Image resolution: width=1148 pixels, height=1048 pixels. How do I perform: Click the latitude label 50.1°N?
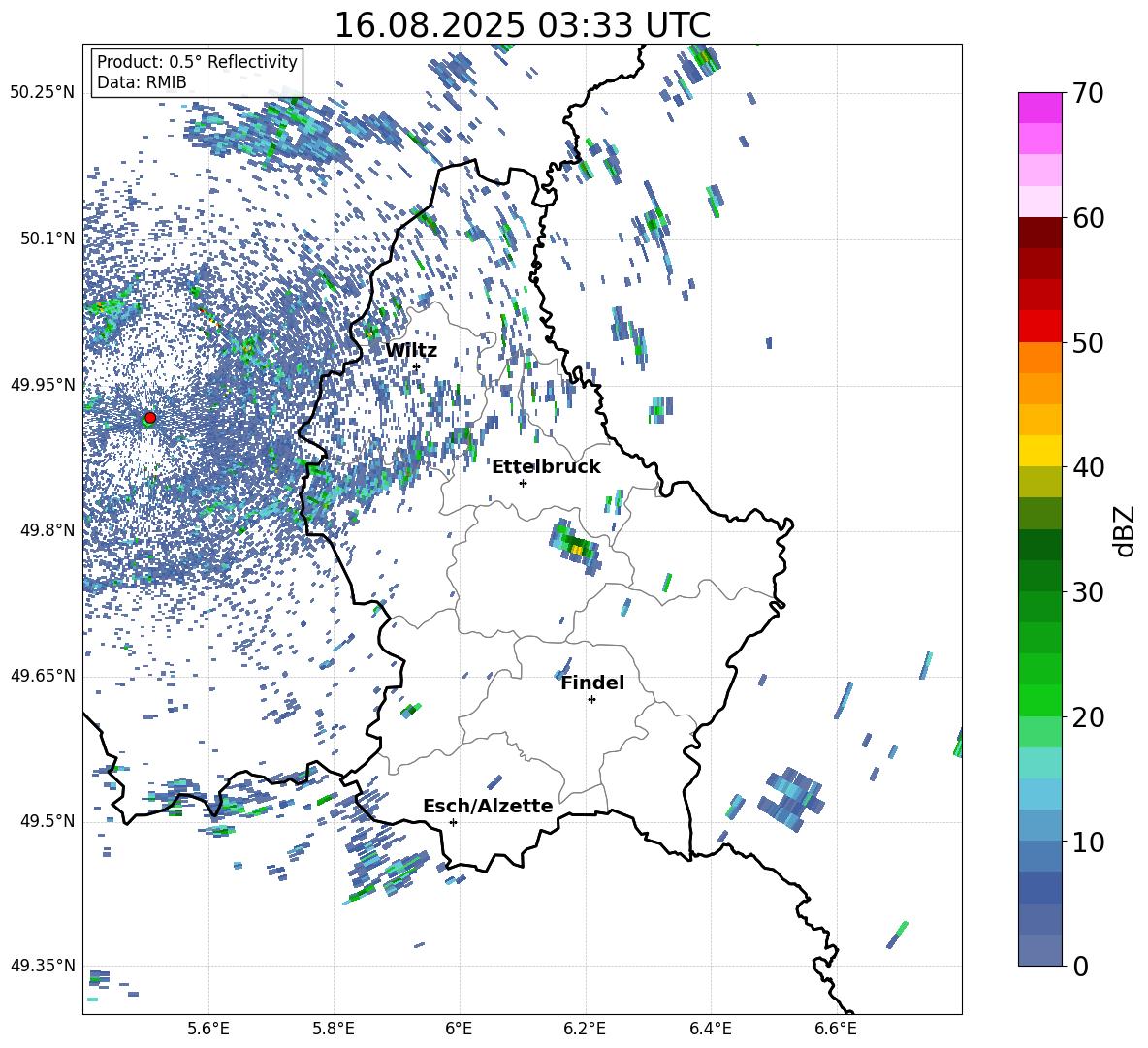48,238
